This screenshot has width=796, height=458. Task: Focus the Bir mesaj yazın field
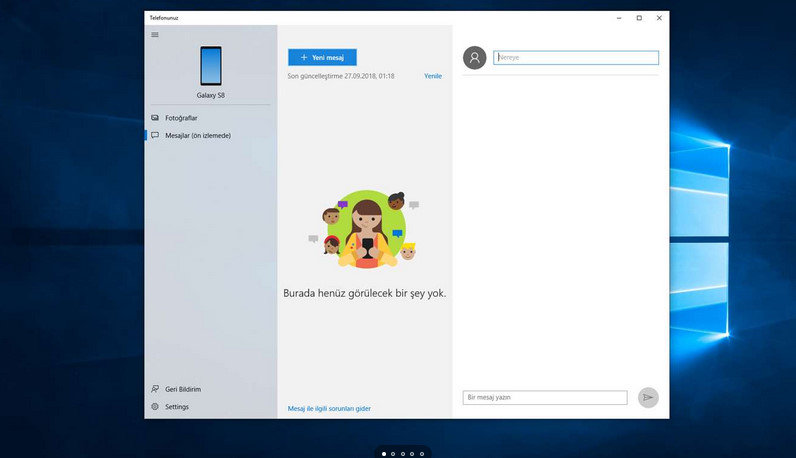coord(545,398)
